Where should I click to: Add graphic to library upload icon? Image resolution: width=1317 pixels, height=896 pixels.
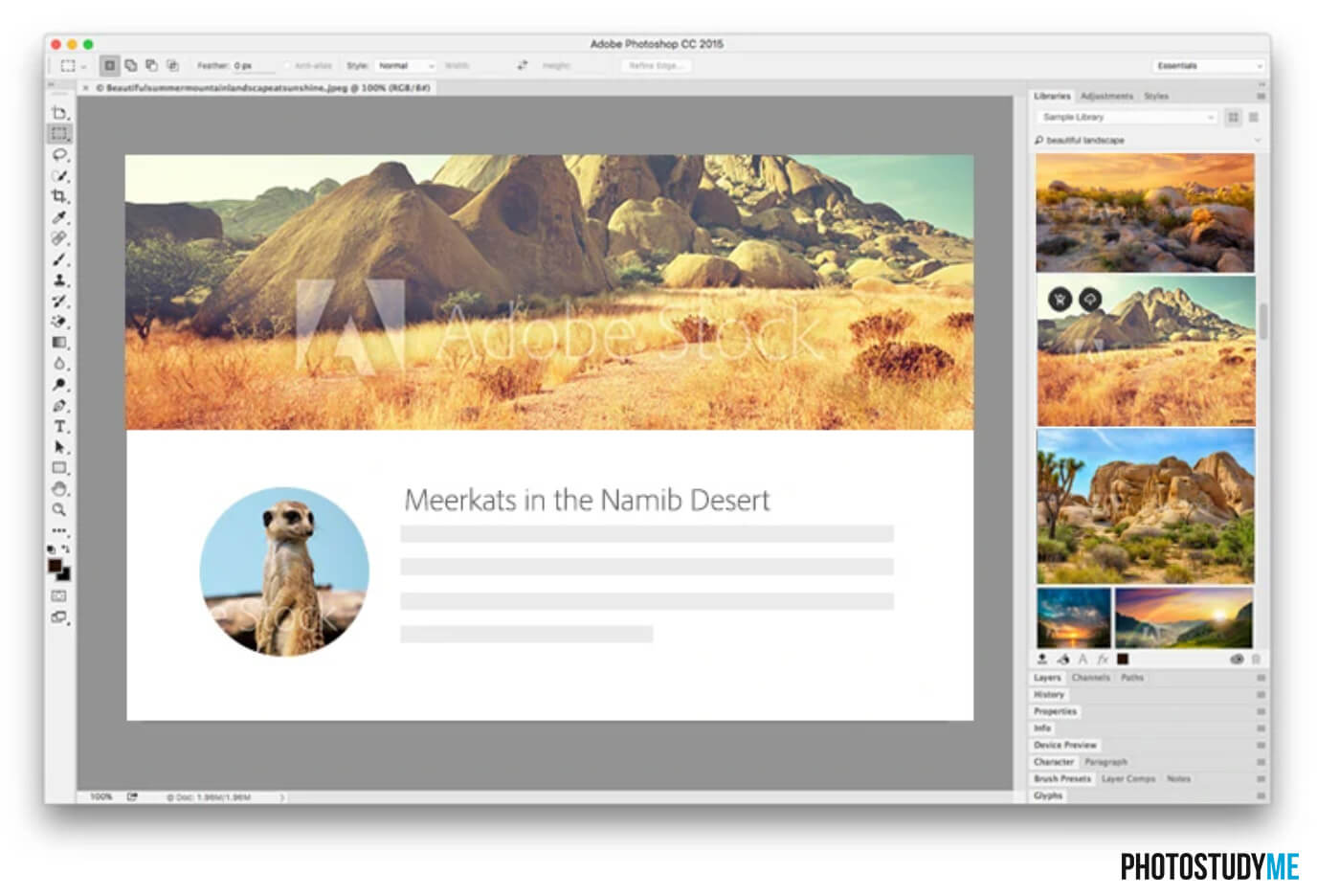[1042, 660]
